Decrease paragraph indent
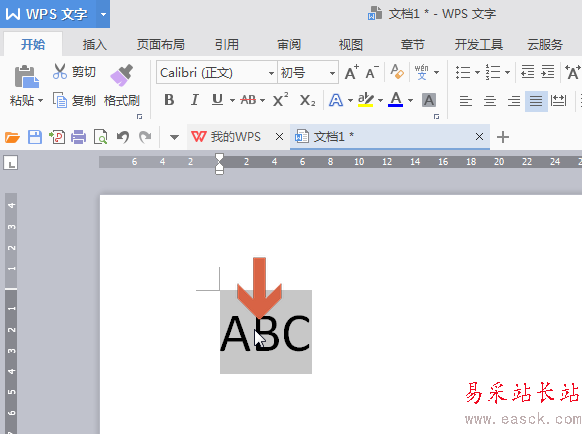Screen dimensions: 582x434 pos(527,72)
